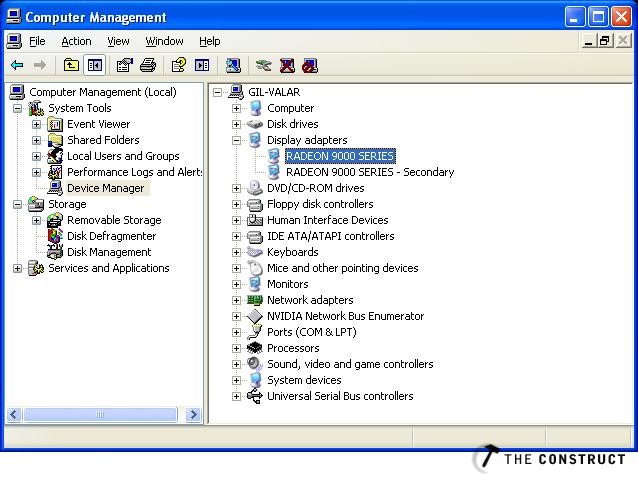Click the Processors chip icon
This screenshot has height=486, width=638.
tap(255, 348)
